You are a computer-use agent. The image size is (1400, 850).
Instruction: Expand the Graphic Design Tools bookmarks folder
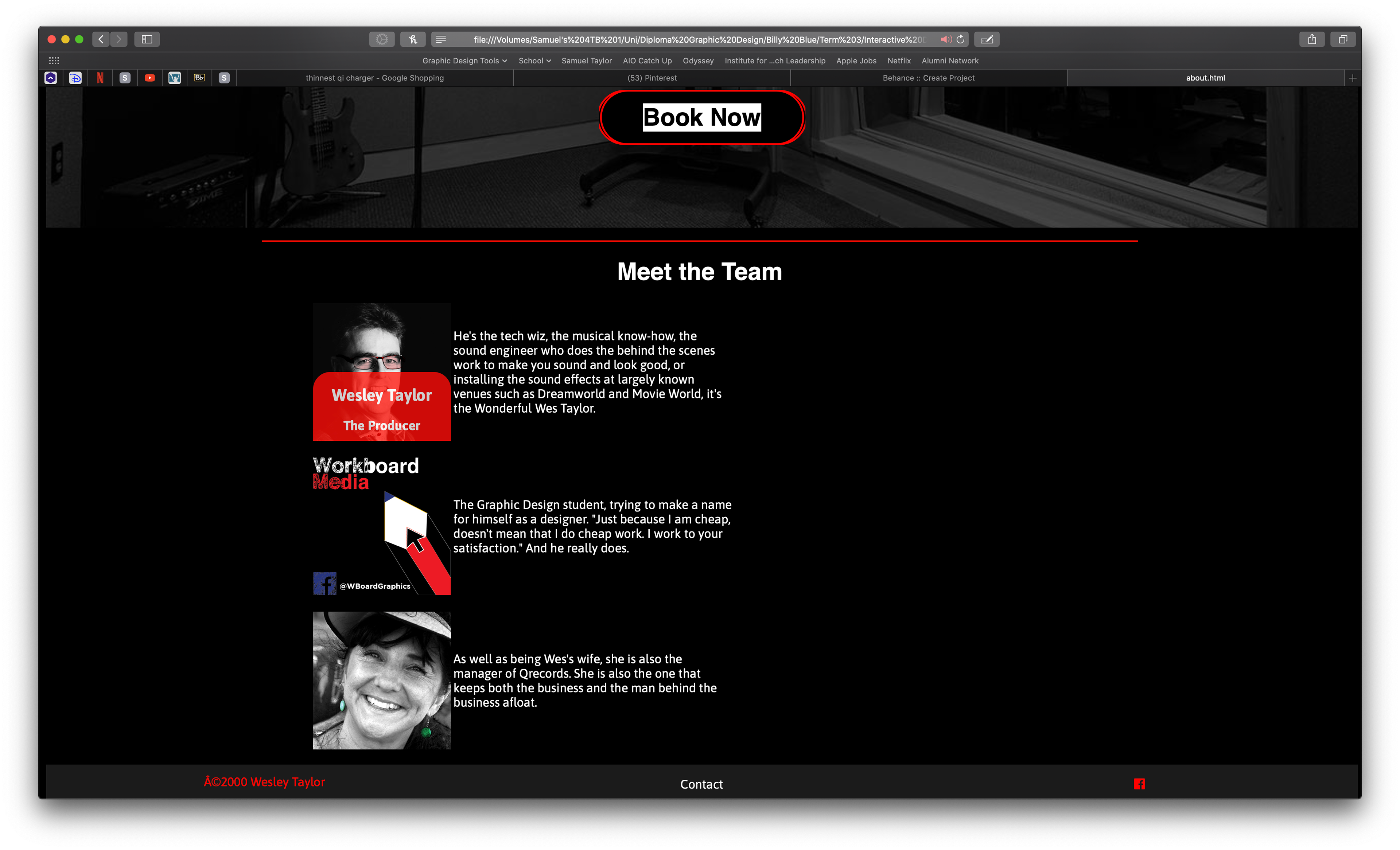click(x=464, y=61)
